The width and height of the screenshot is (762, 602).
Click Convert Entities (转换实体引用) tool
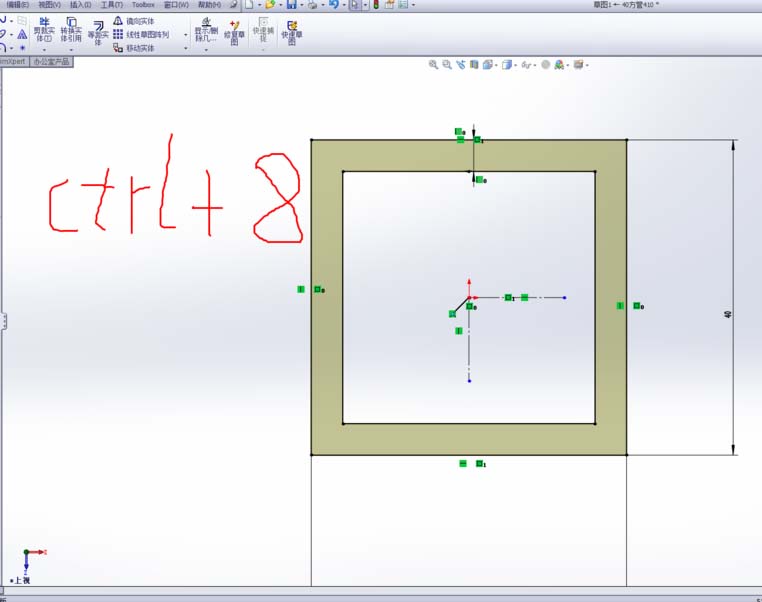click(71, 30)
